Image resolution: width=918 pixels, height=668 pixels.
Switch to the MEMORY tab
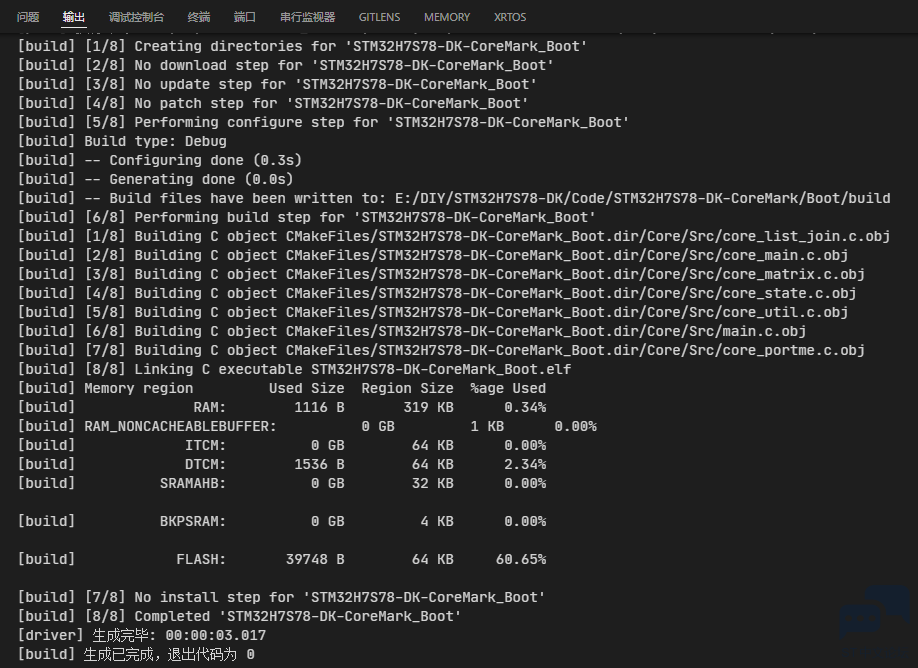point(447,17)
